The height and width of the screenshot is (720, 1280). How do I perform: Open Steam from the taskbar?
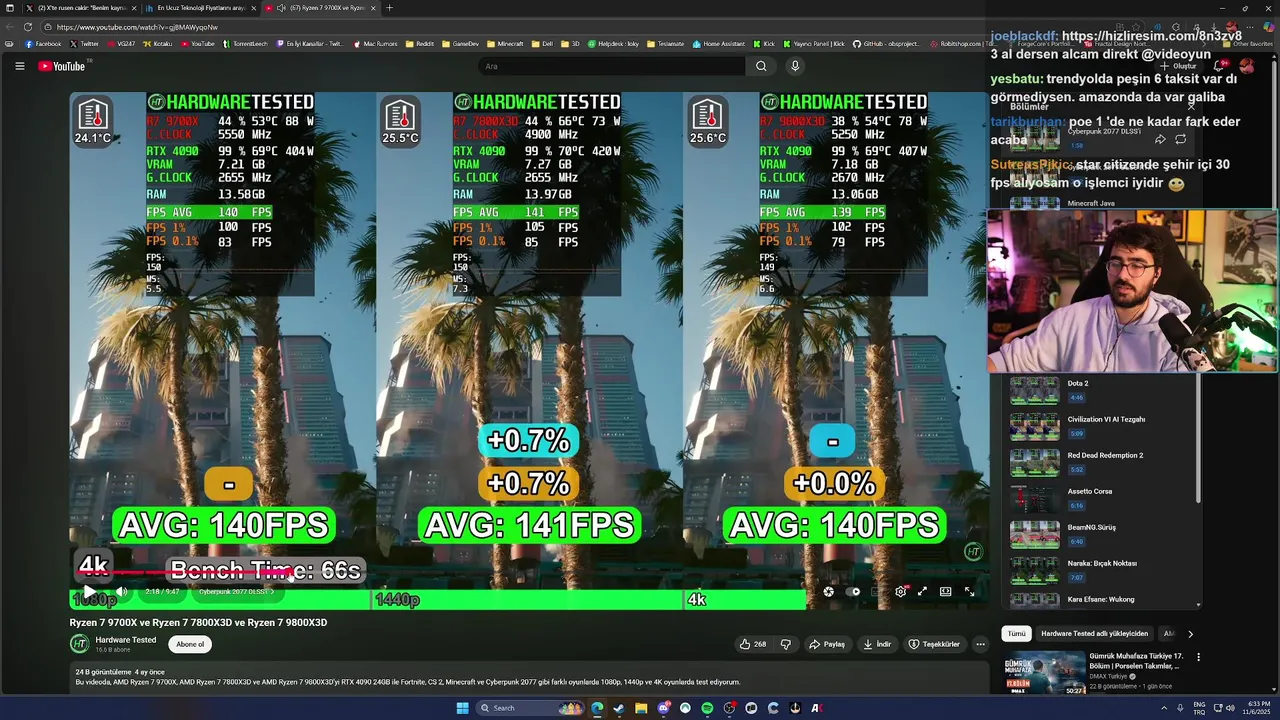(x=619, y=708)
